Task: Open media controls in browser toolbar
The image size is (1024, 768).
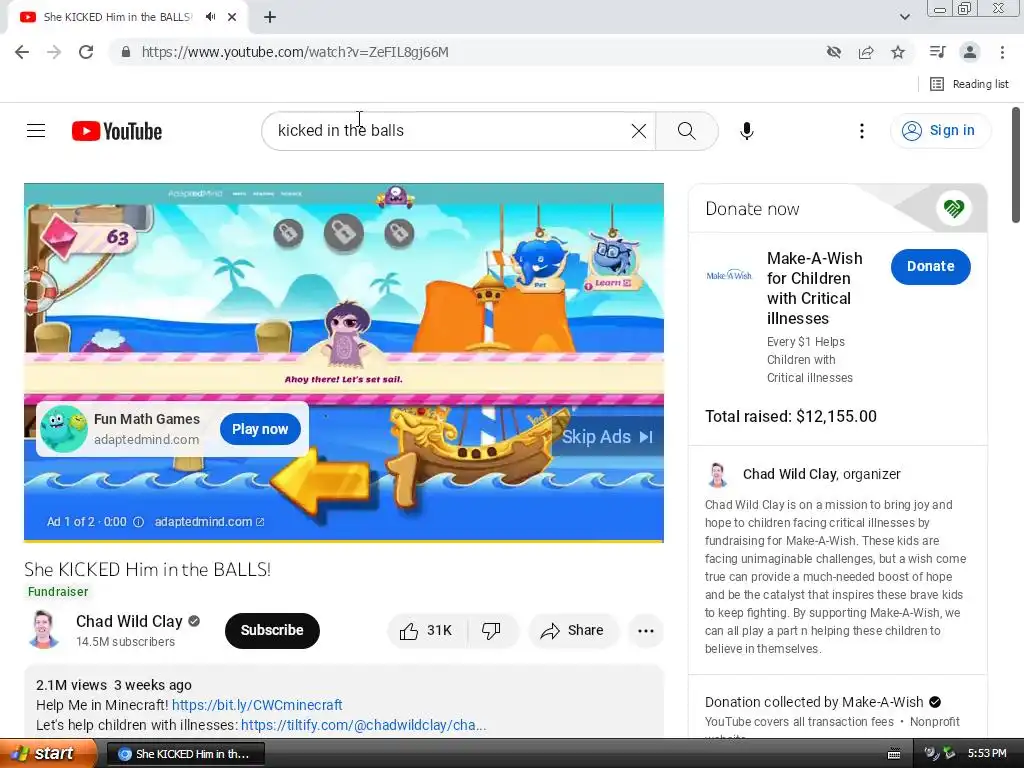Action: pyautogui.click(x=938, y=52)
